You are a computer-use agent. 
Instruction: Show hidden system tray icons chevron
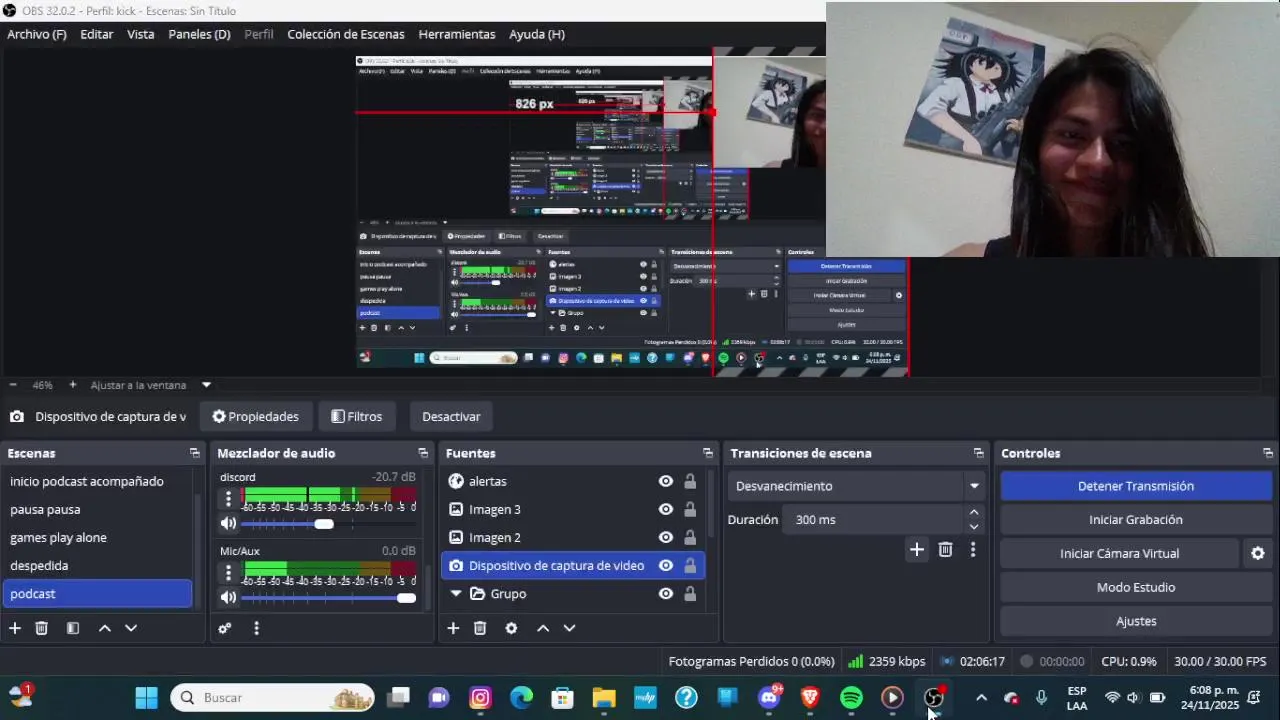pyautogui.click(x=981, y=698)
